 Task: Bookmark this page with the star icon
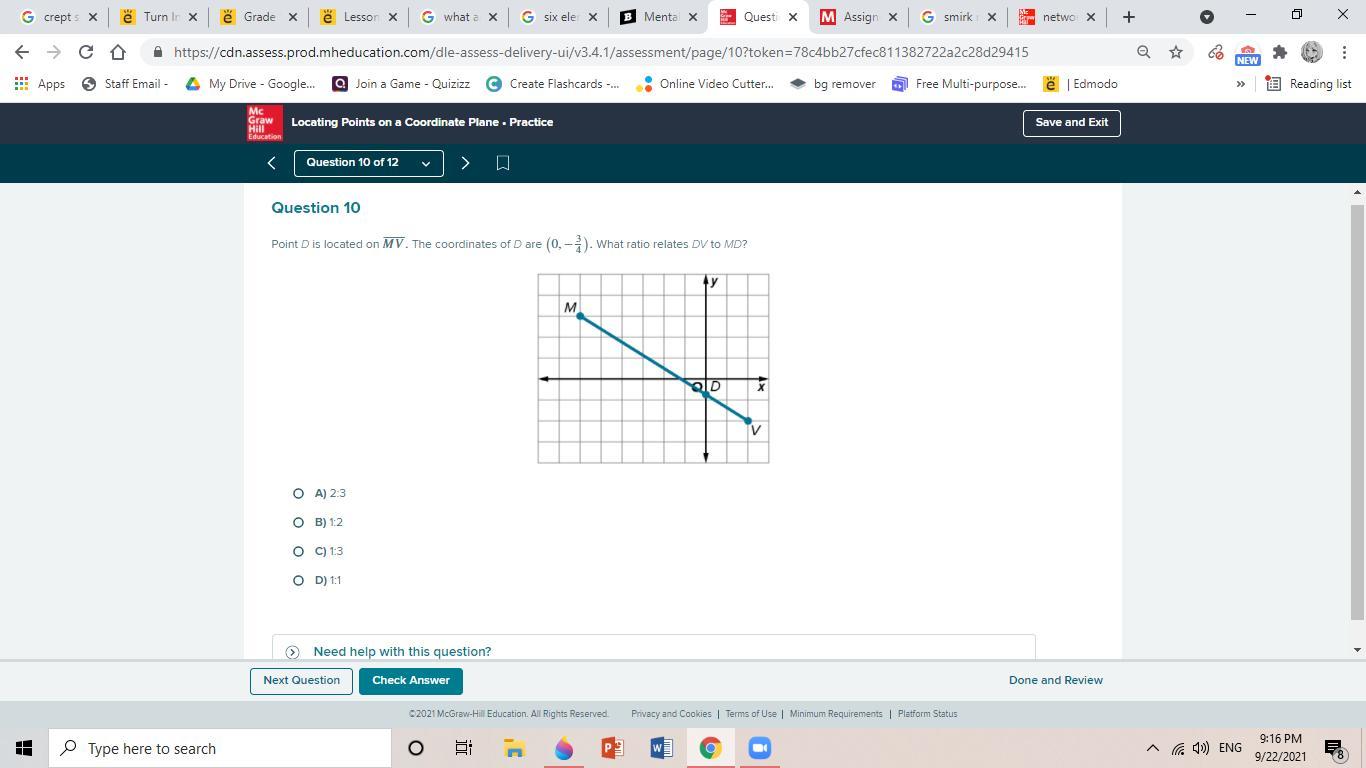(x=1176, y=52)
